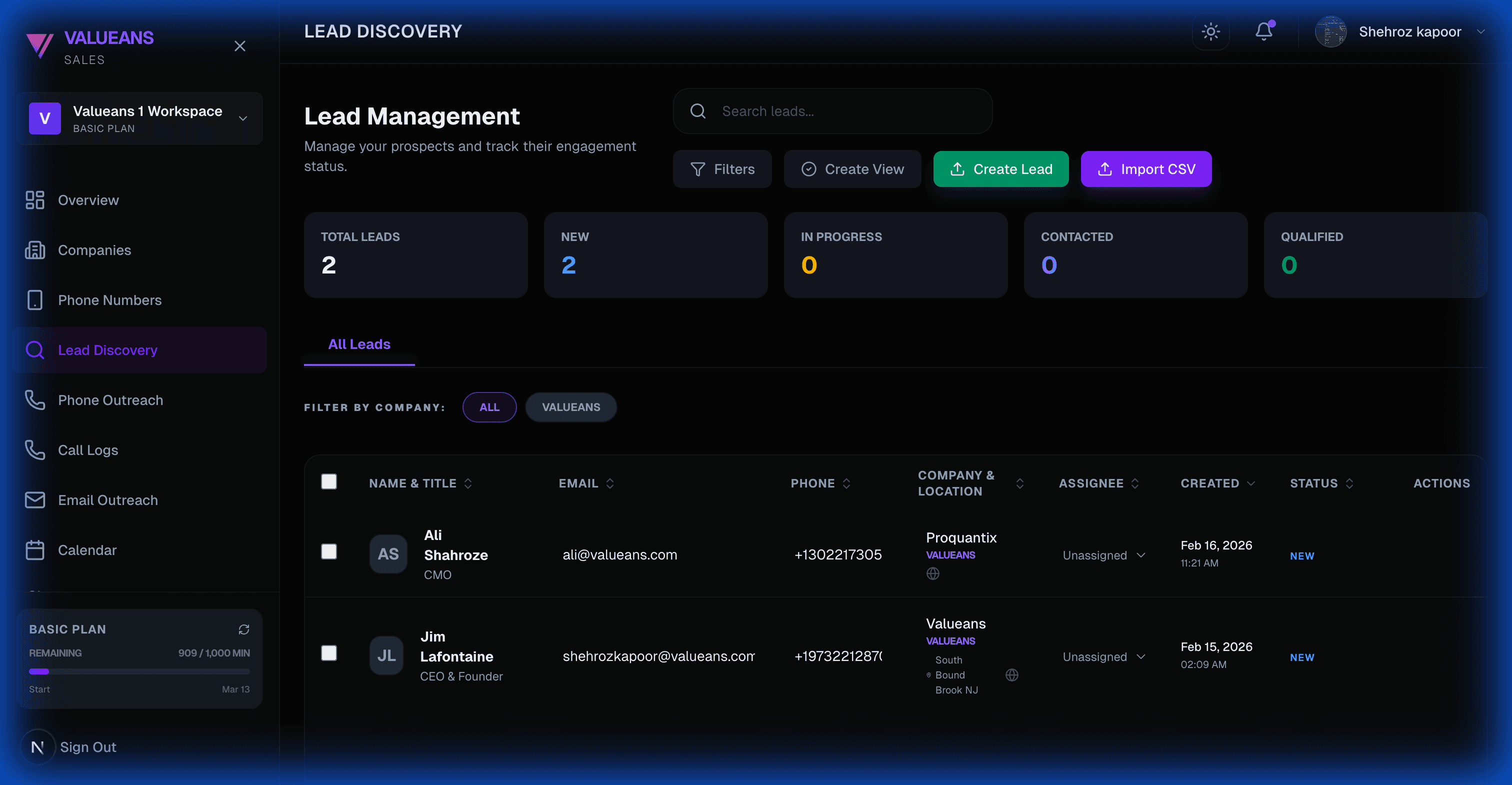Click the Import CSV button
Image resolution: width=1512 pixels, height=785 pixels.
click(x=1145, y=169)
